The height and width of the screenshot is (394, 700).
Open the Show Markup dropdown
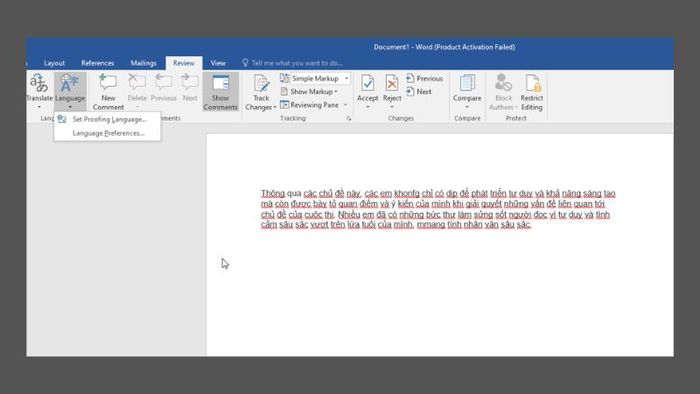click(x=314, y=91)
